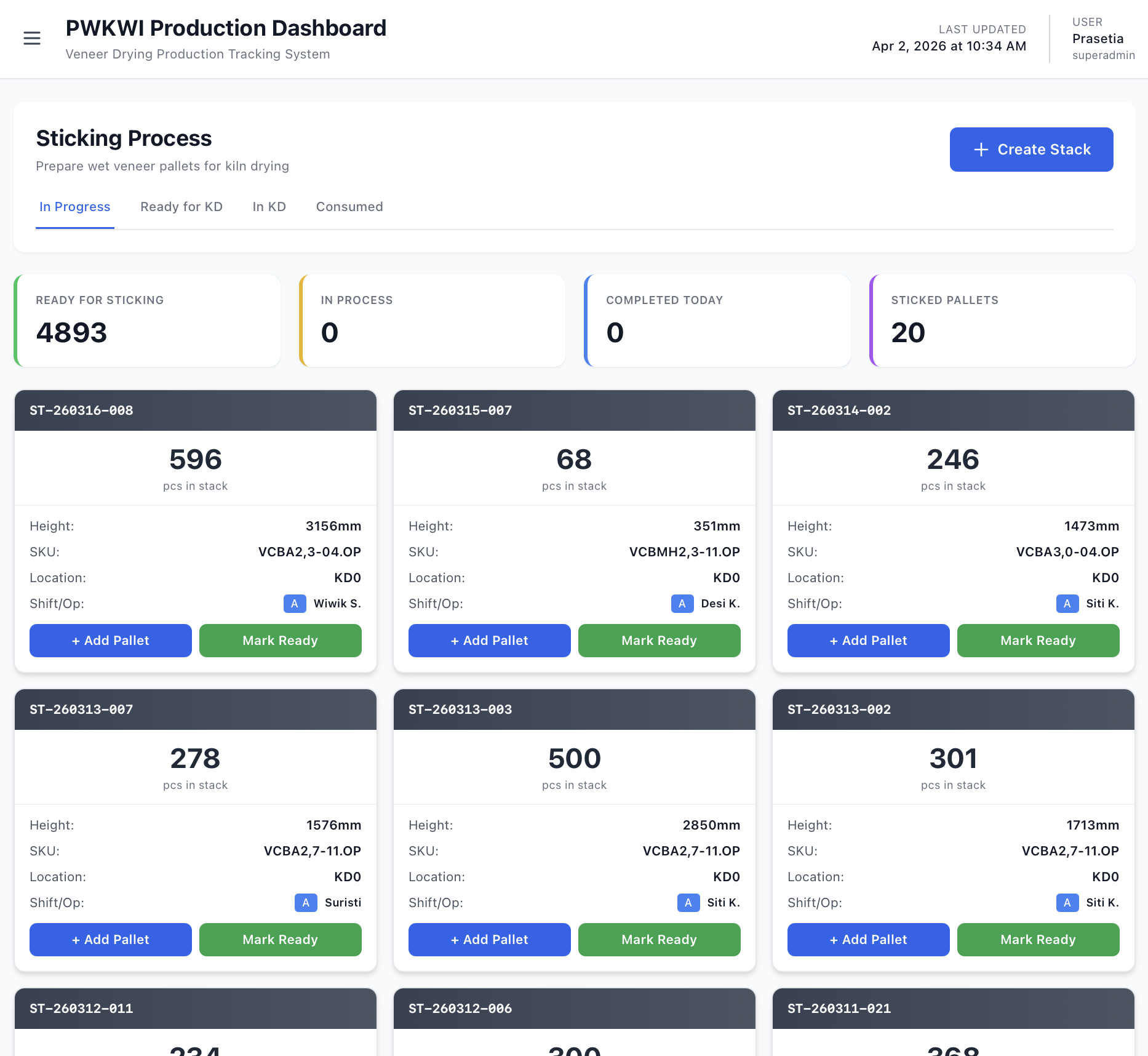Mark Ready the 500 pcs stack
Viewport: 1148px width, 1056px height.
pyautogui.click(x=659, y=940)
